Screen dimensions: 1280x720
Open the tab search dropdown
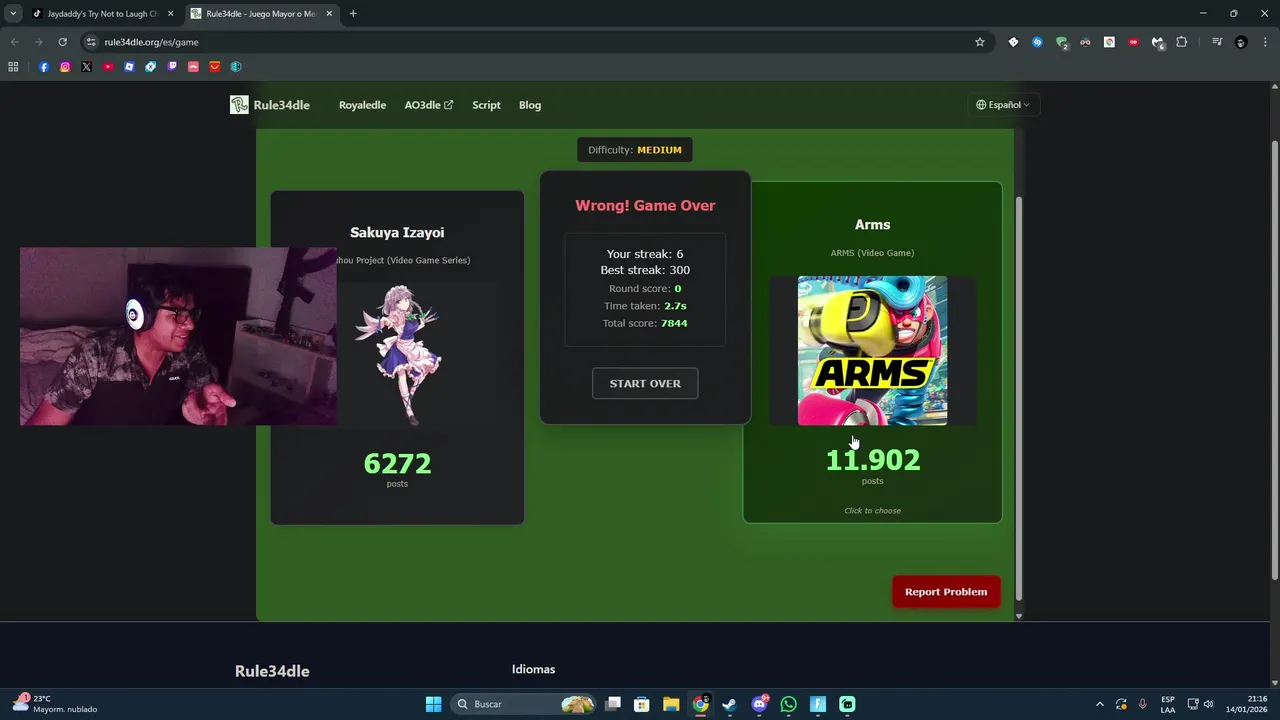[13, 14]
